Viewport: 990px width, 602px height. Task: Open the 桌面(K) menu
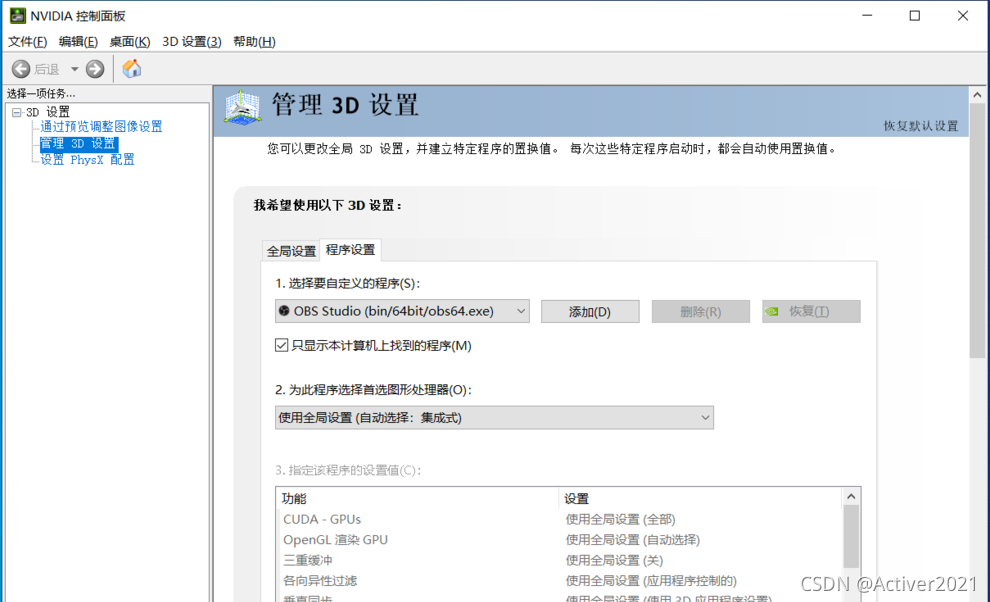click(x=129, y=42)
